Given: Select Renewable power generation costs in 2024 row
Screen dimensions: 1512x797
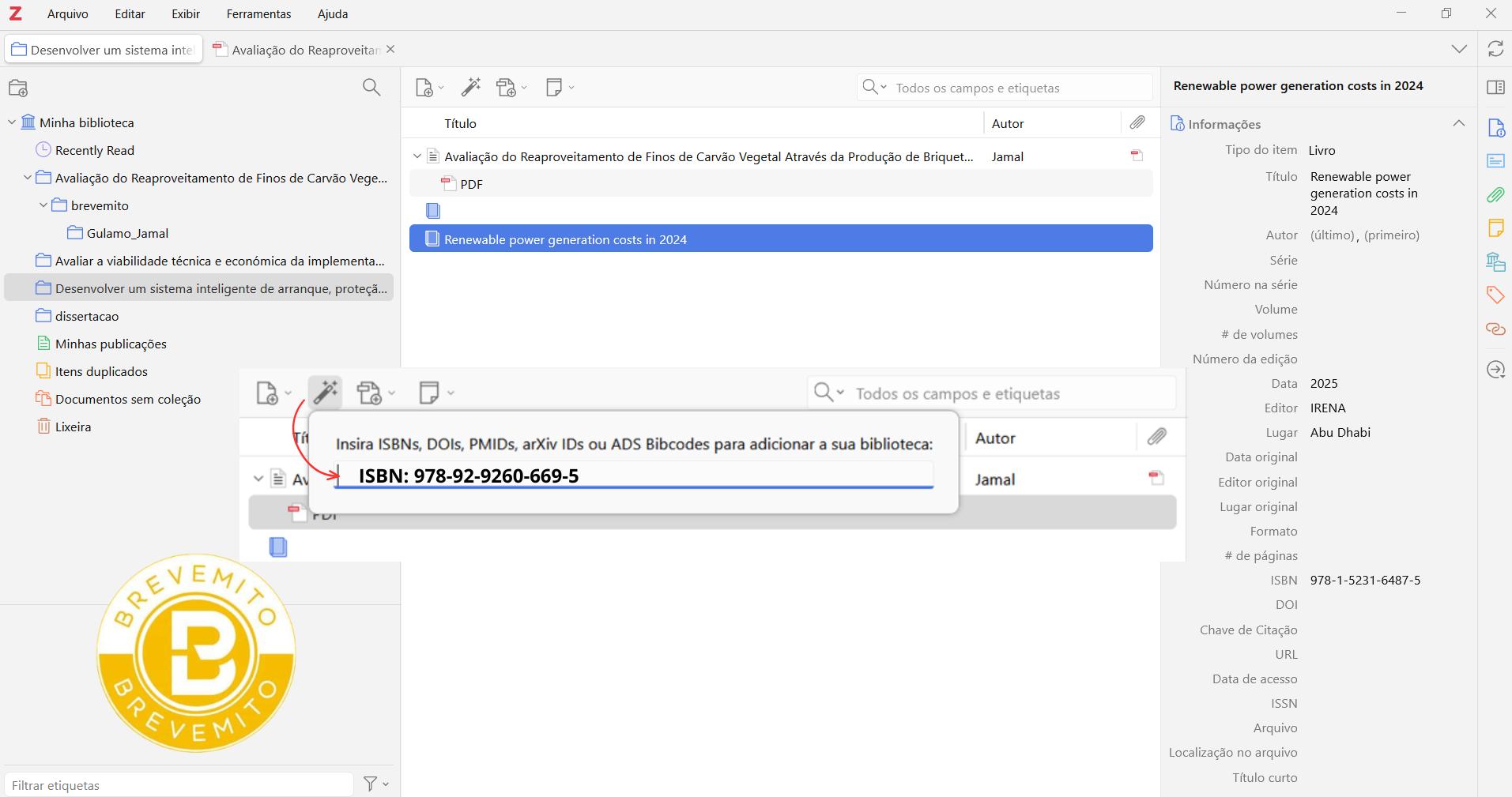Looking at the screenshot, I should click(781, 239).
